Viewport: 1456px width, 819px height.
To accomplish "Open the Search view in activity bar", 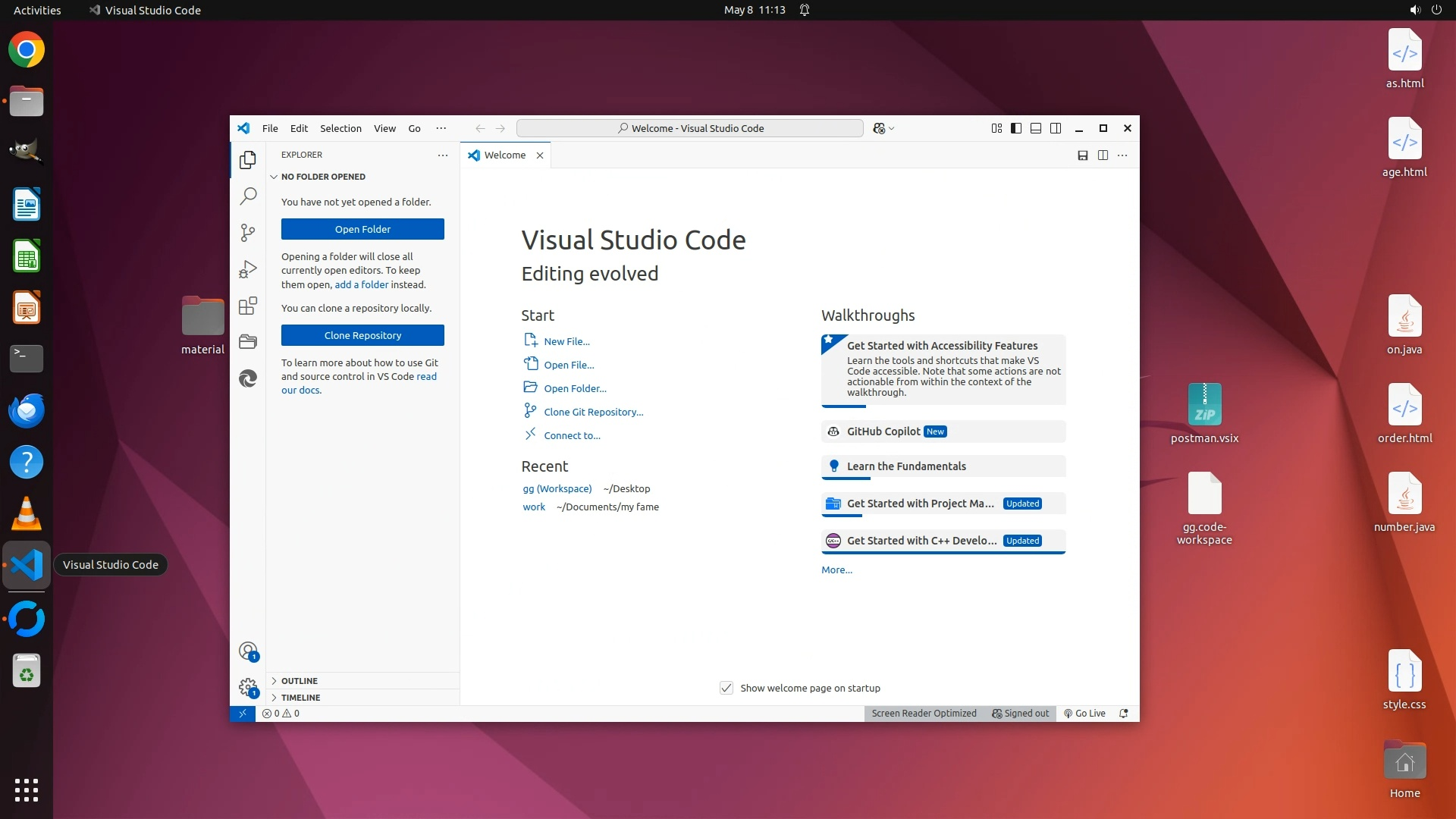I will [248, 196].
